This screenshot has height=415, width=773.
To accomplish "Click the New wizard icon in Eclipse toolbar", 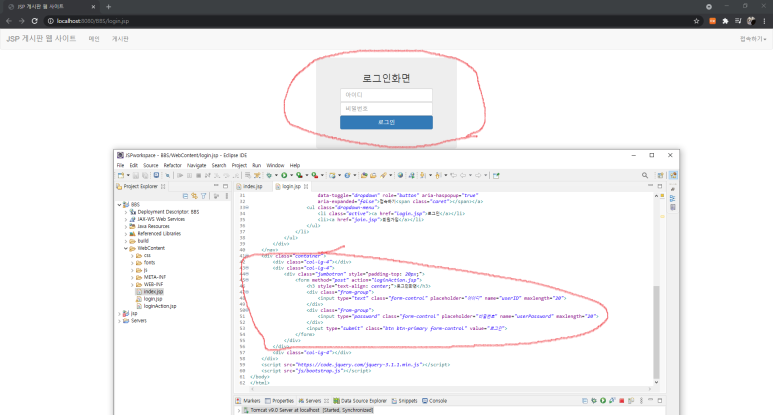I will click(x=121, y=175).
